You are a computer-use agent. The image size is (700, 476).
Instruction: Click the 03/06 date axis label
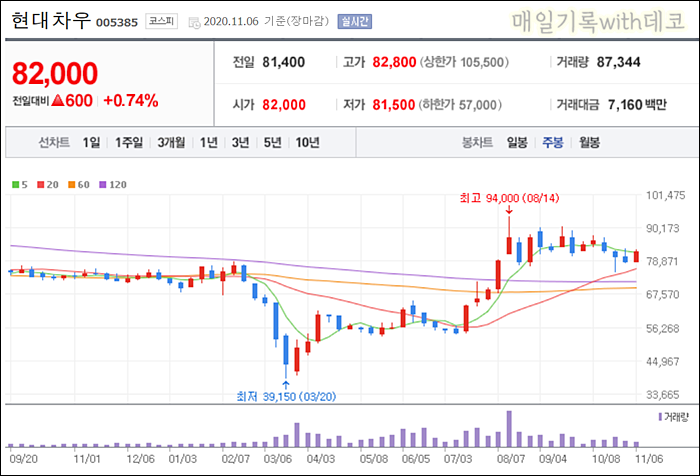tap(278, 459)
